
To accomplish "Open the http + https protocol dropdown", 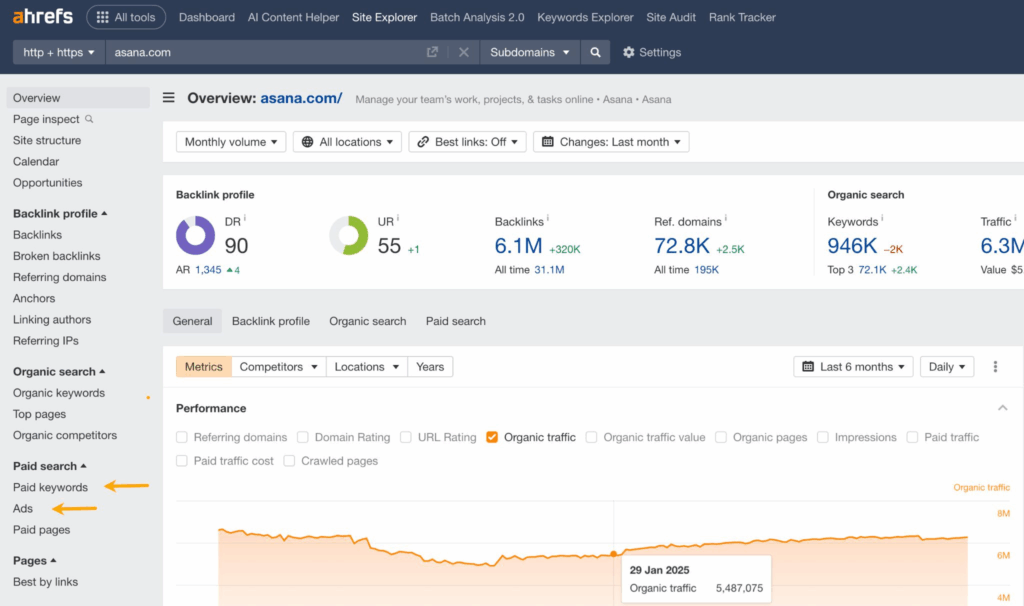I will coord(59,52).
